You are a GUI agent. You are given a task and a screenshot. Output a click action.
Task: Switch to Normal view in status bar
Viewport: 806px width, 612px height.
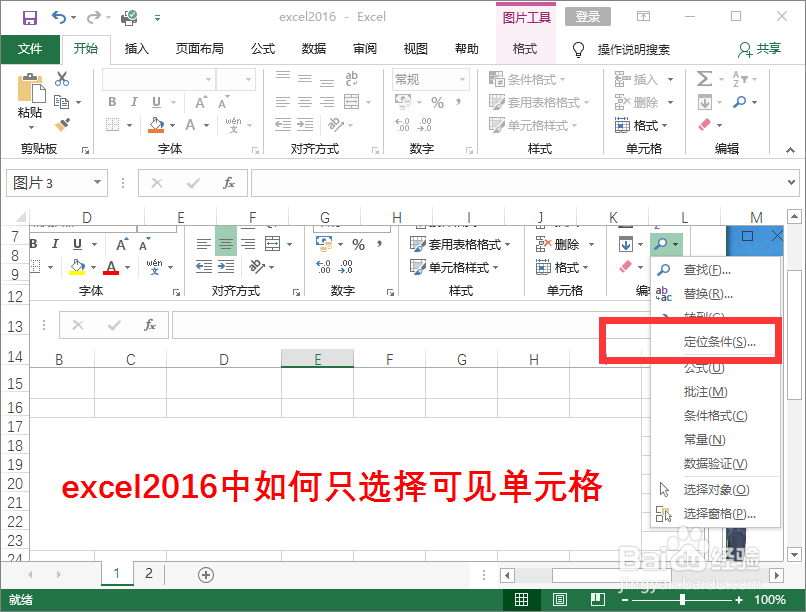click(521, 600)
